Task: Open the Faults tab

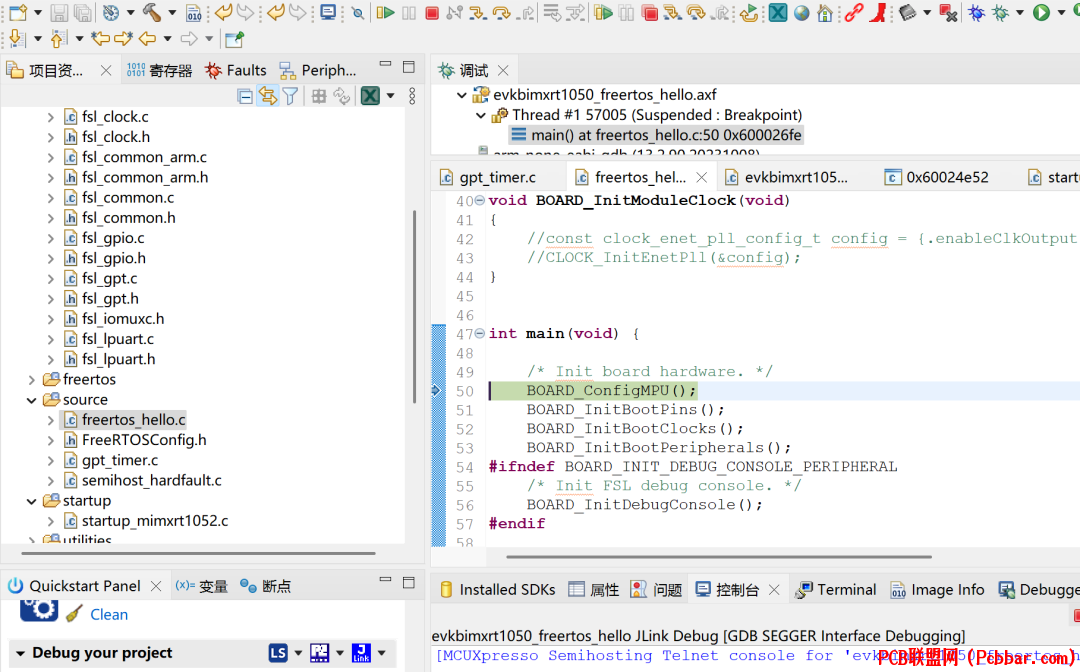Action: (236, 70)
